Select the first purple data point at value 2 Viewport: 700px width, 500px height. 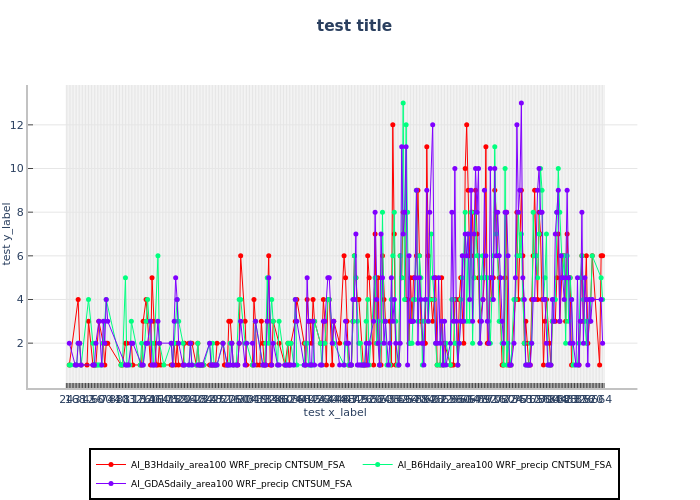[69, 343]
